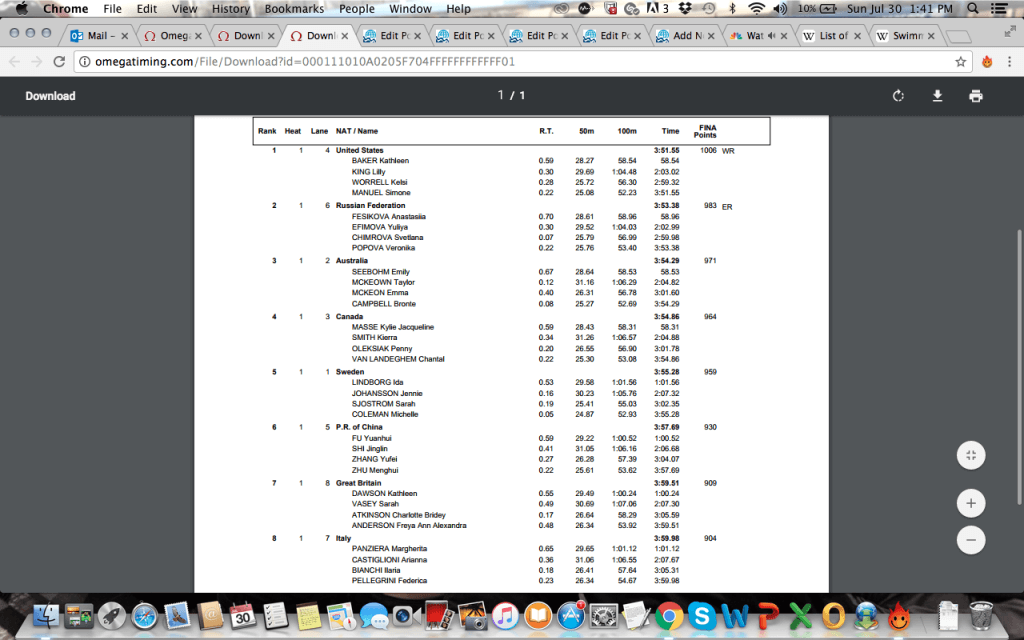Toggle Bluetooth from the menu bar
Screen dimensions: 1024x640
coord(733,9)
